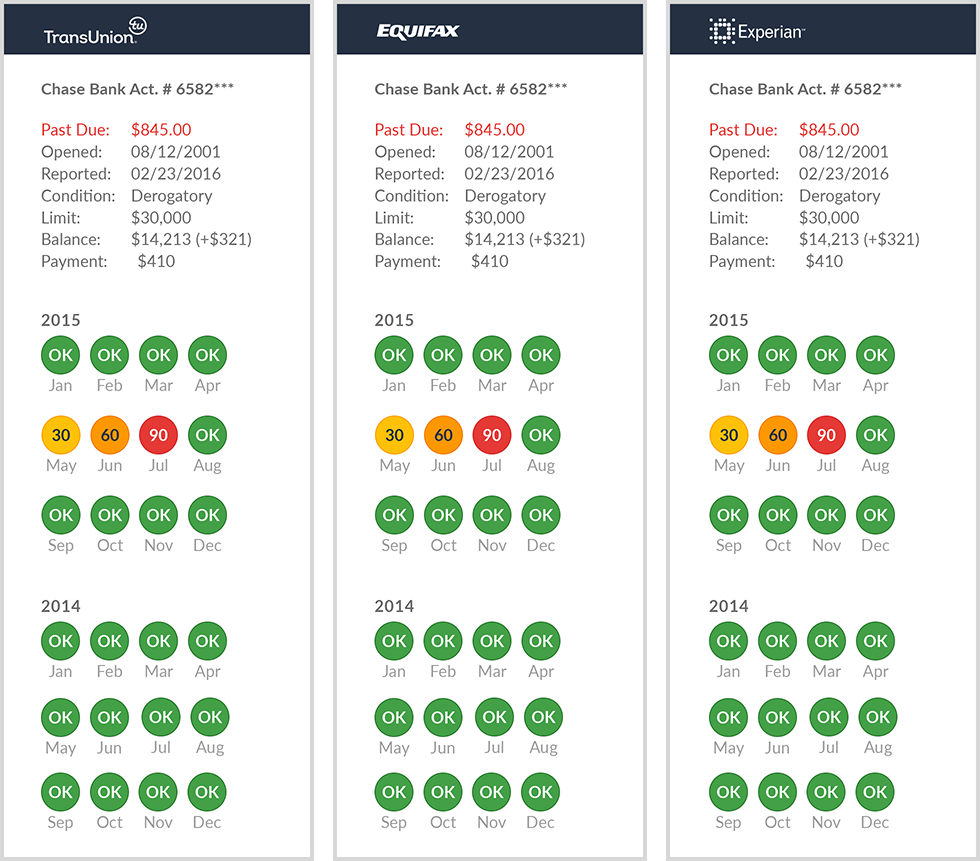The height and width of the screenshot is (861, 980).
Task: Click Equifax May 2015 yellow 30 badge
Action: [x=395, y=436]
